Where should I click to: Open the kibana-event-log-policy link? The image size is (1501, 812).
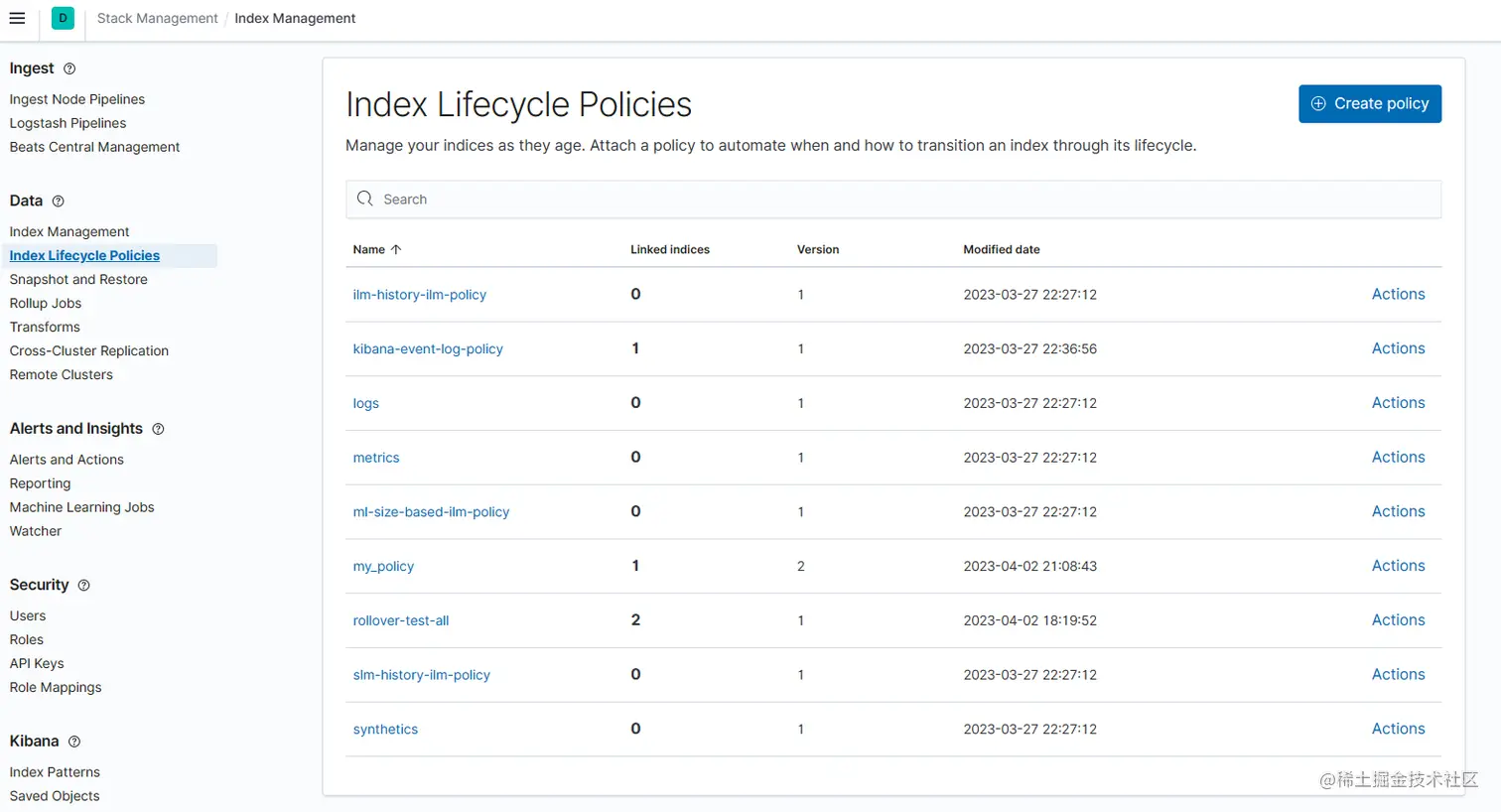pos(427,348)
